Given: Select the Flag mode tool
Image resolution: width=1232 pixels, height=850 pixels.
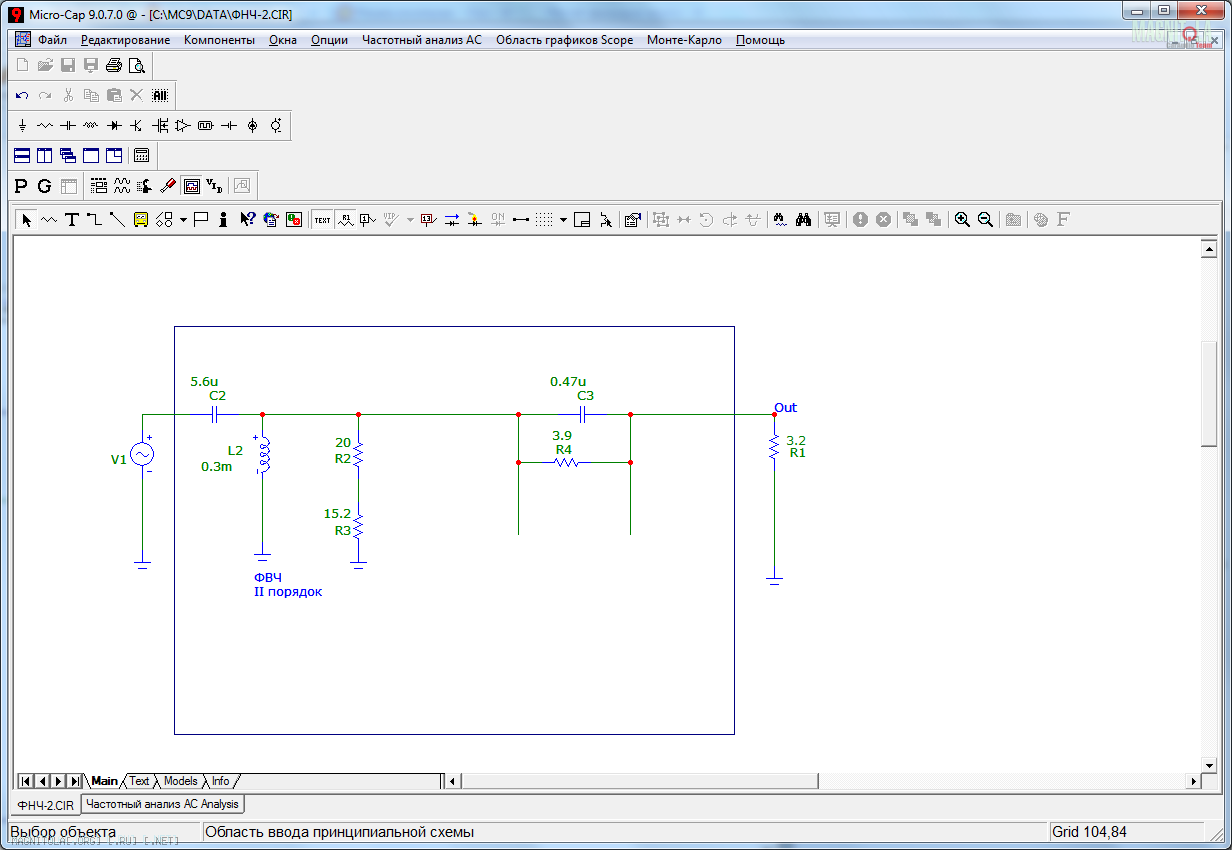Looking at the screenshot, I should (x=201, y=220).
